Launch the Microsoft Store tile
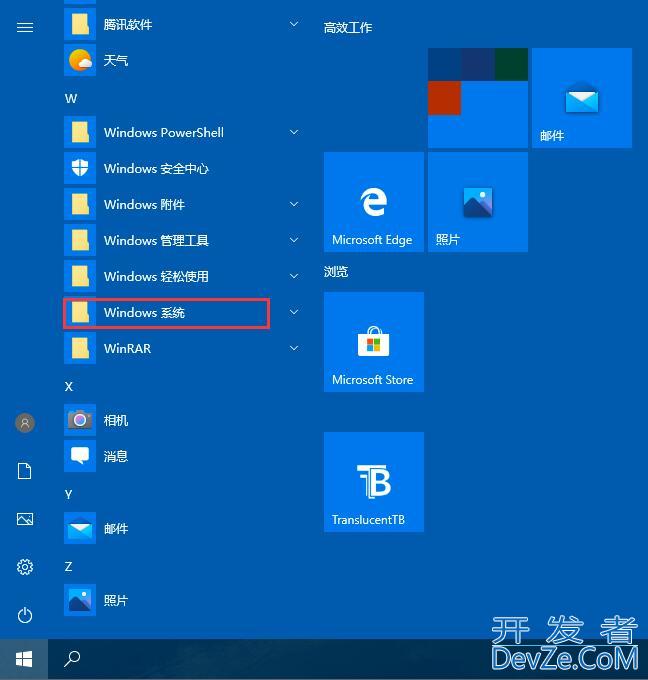The height and width of the screenshot is (680, 648). coord(373,341)
